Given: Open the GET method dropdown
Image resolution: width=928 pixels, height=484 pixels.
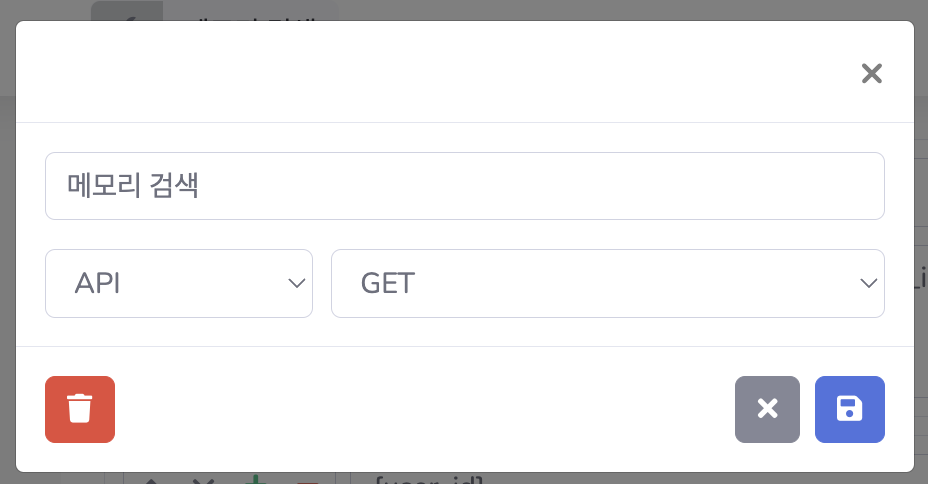Looking at the screenshot, I should pos(608,283).
